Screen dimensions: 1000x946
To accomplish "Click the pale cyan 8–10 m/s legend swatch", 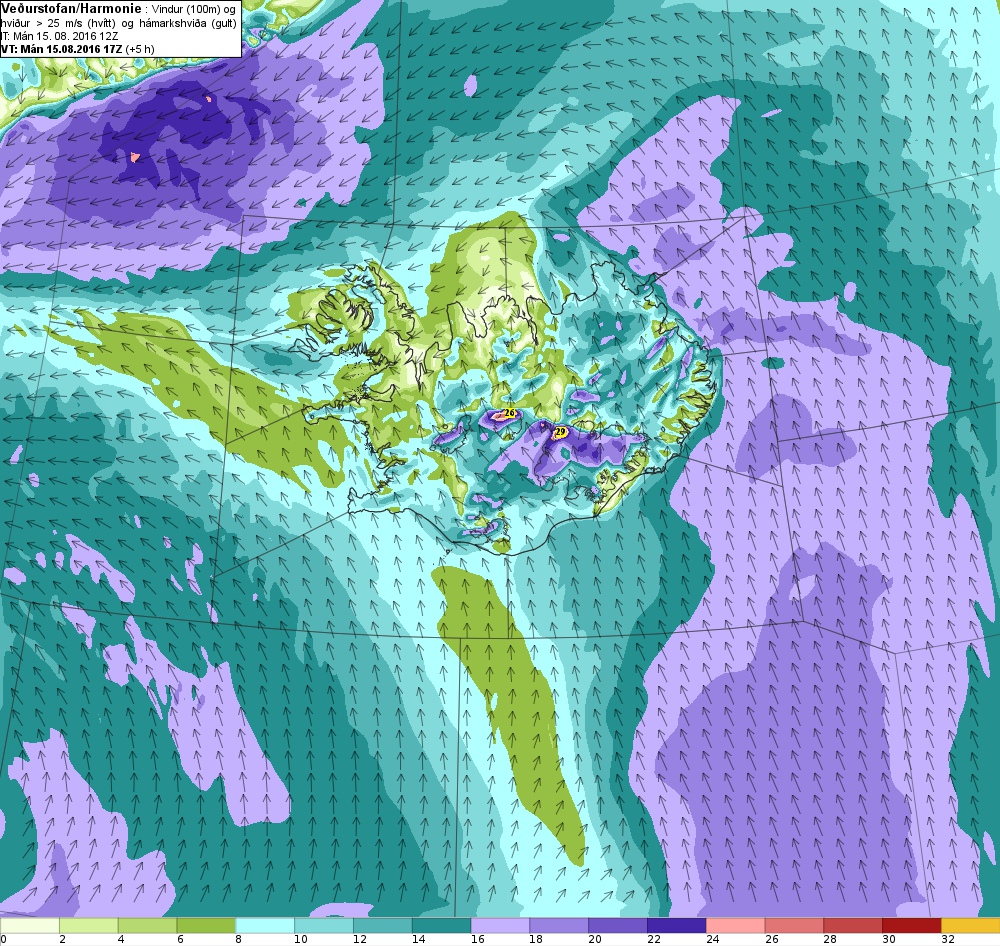I will 265,926.
